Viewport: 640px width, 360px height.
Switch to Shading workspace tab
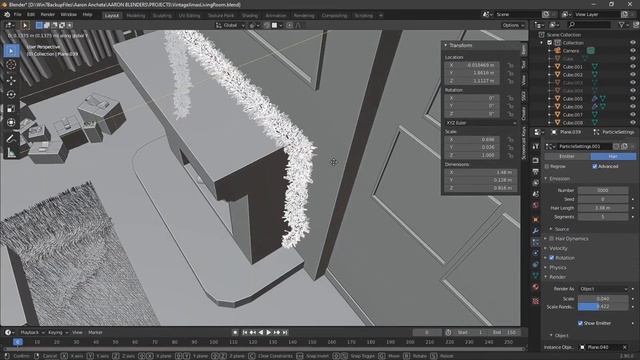250,16
